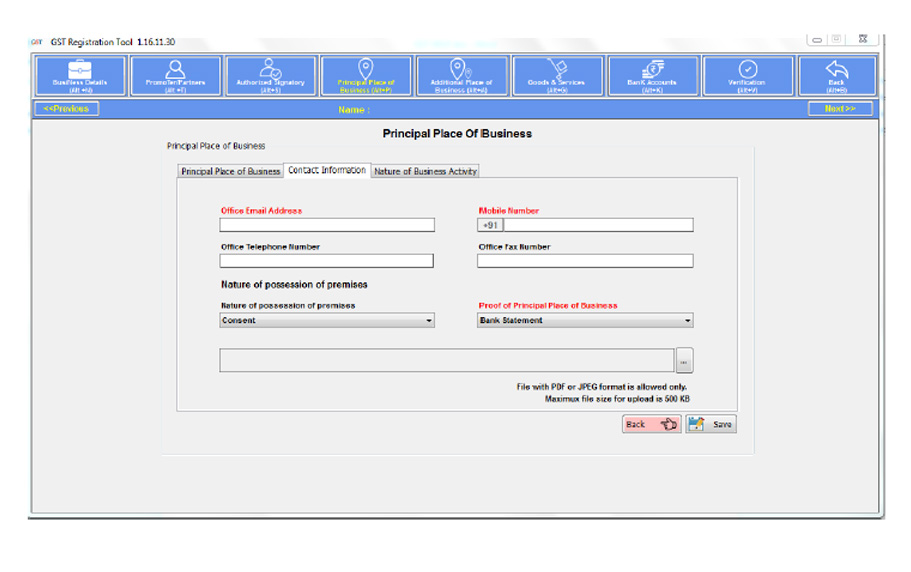Go to the Bank Accounts section

point(652,76)
